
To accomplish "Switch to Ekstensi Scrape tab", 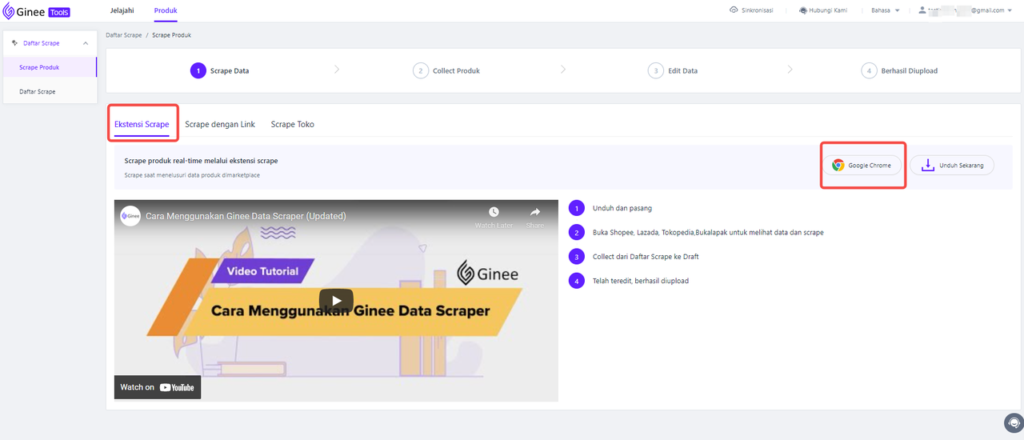I will (x=142, y=124).
